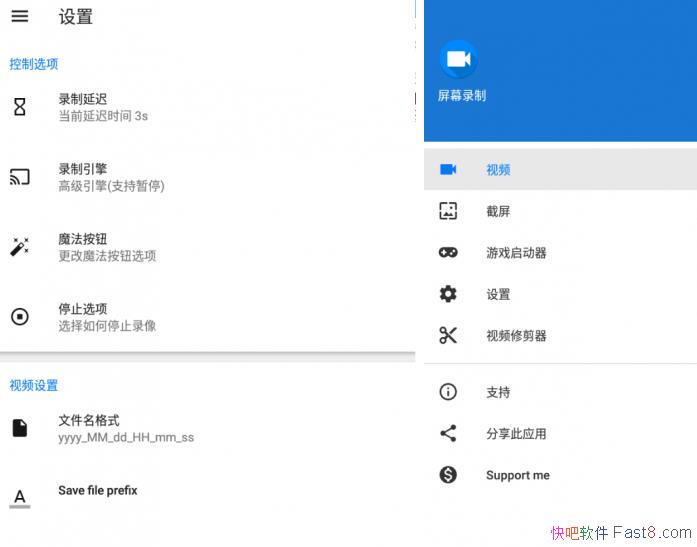This screenshot has height=547, width=697.
Task: Click the stop circle icon for 停止选项
Action: 20,317
